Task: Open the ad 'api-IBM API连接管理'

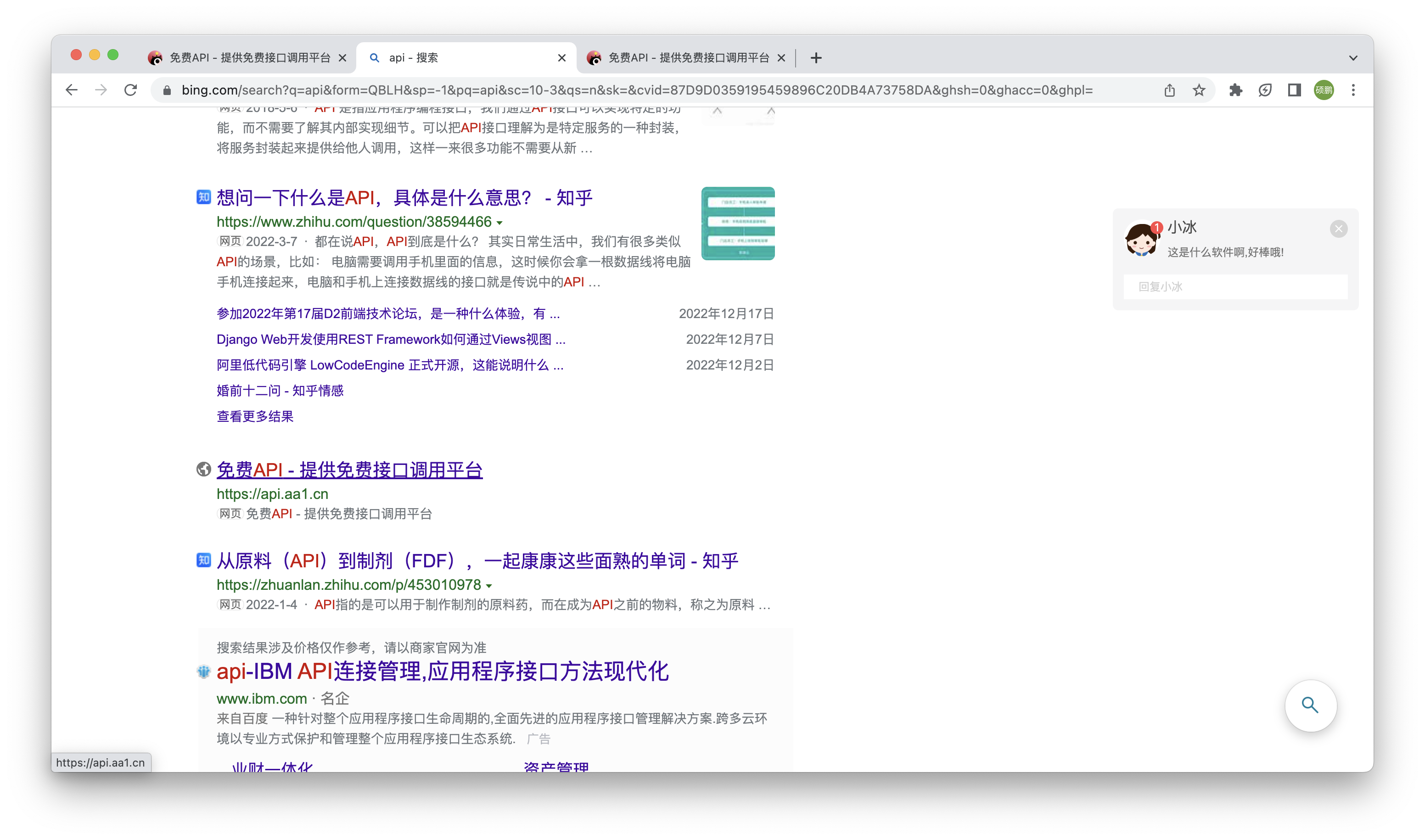Action: point(442,672)
